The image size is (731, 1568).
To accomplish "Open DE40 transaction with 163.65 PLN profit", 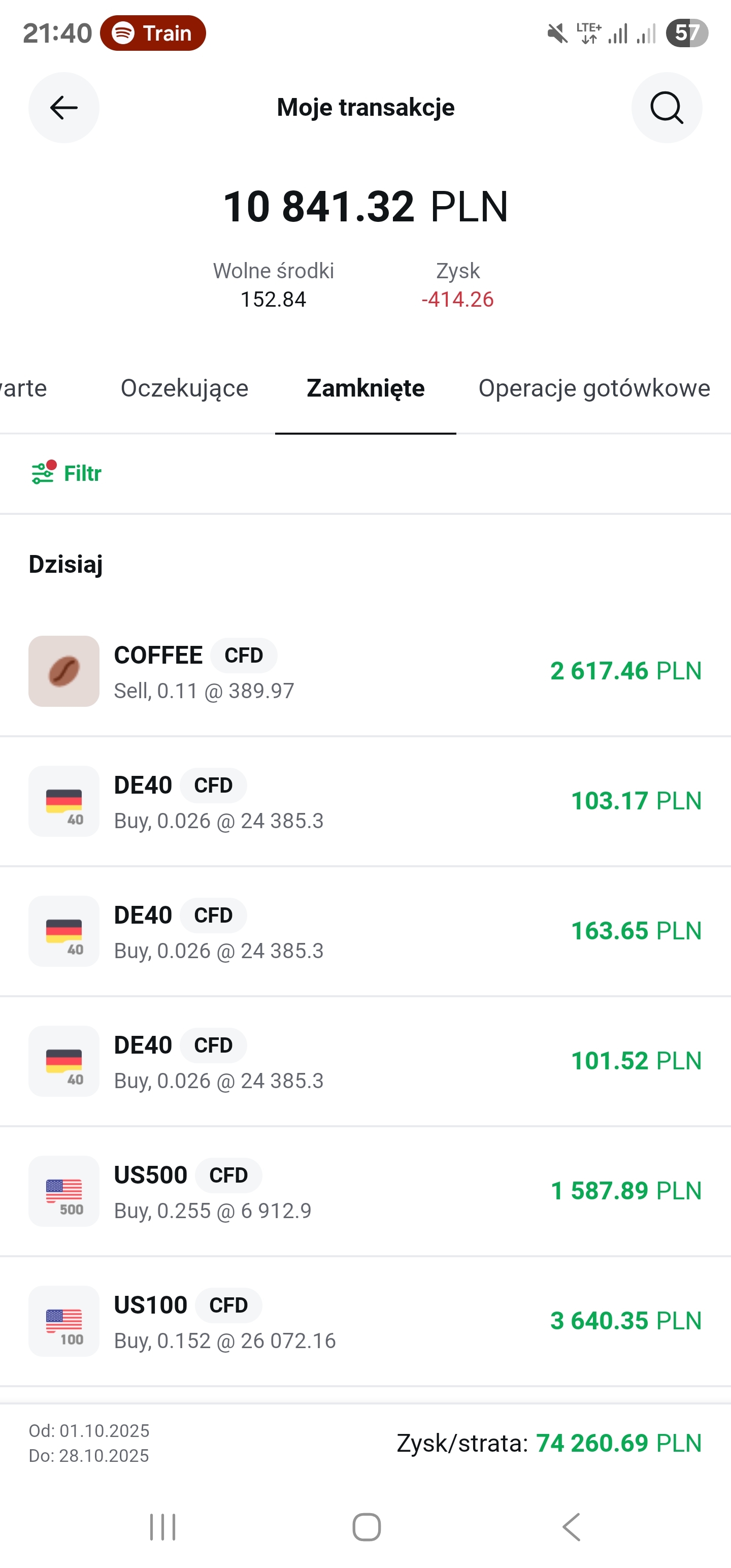I will pos(365,931).
